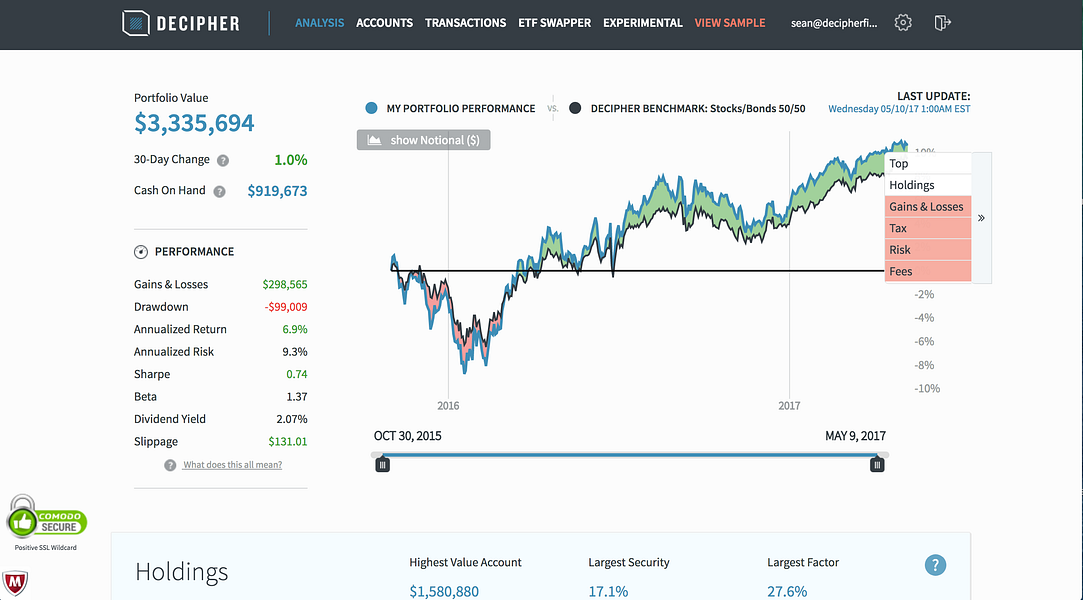
Task: Click the Annualized Return value 6.9%
Action: pyautogui.click(x=295, y=329)
